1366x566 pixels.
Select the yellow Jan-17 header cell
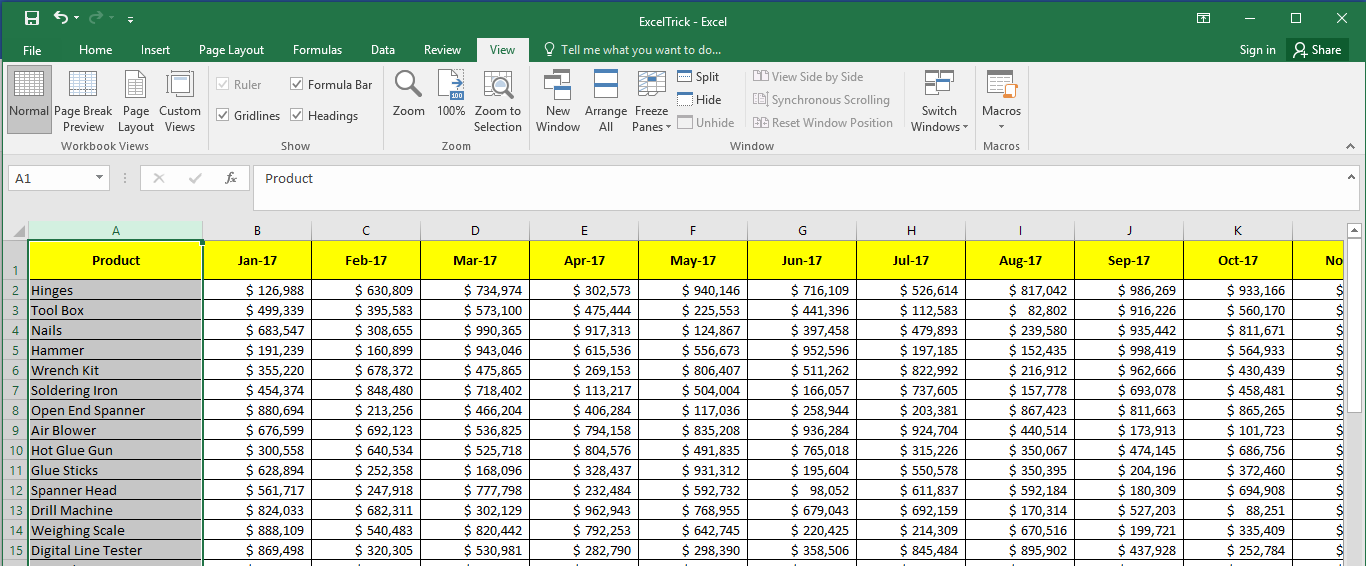pos(257,261)
